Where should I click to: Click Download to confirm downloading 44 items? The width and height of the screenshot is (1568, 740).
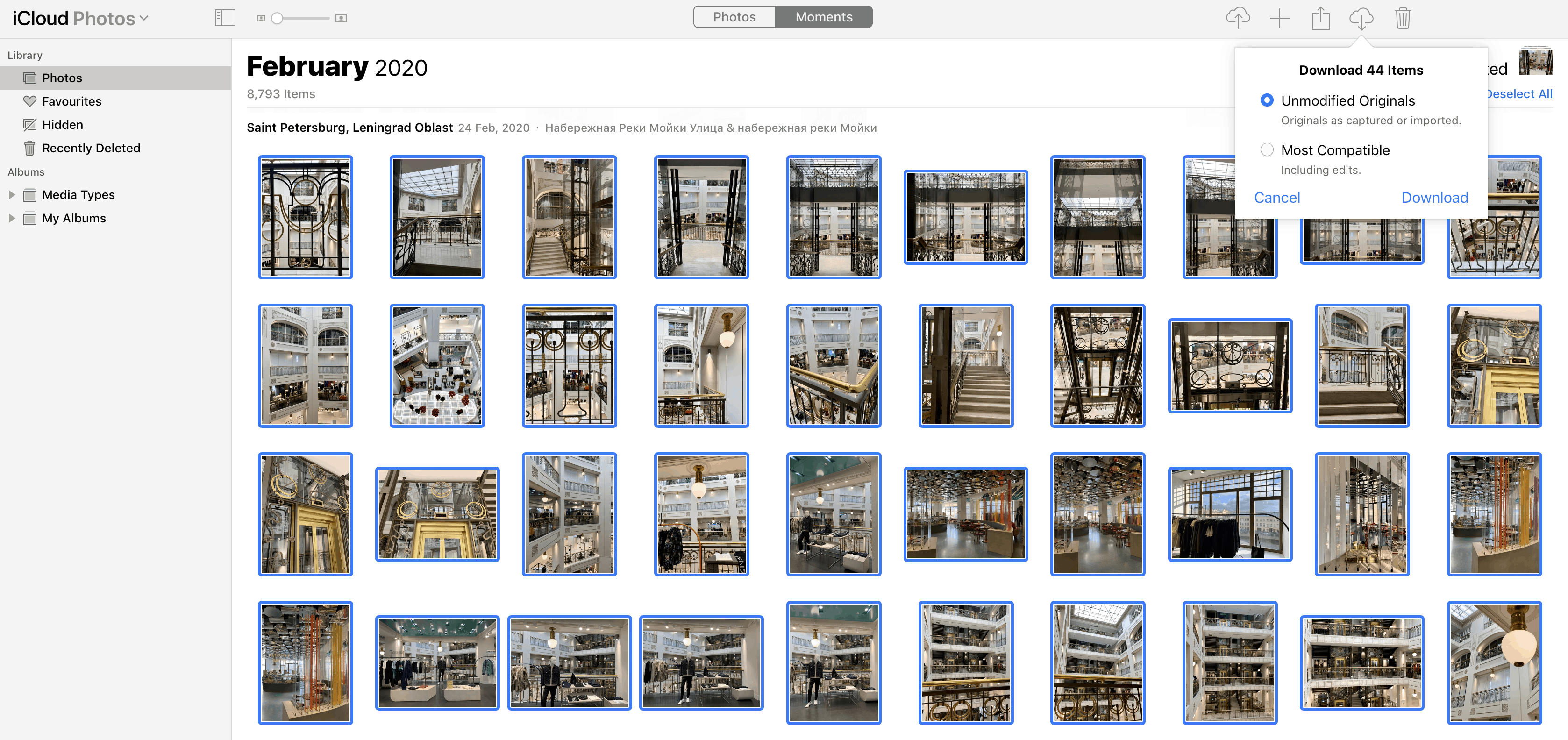[x=1435, y=198]
